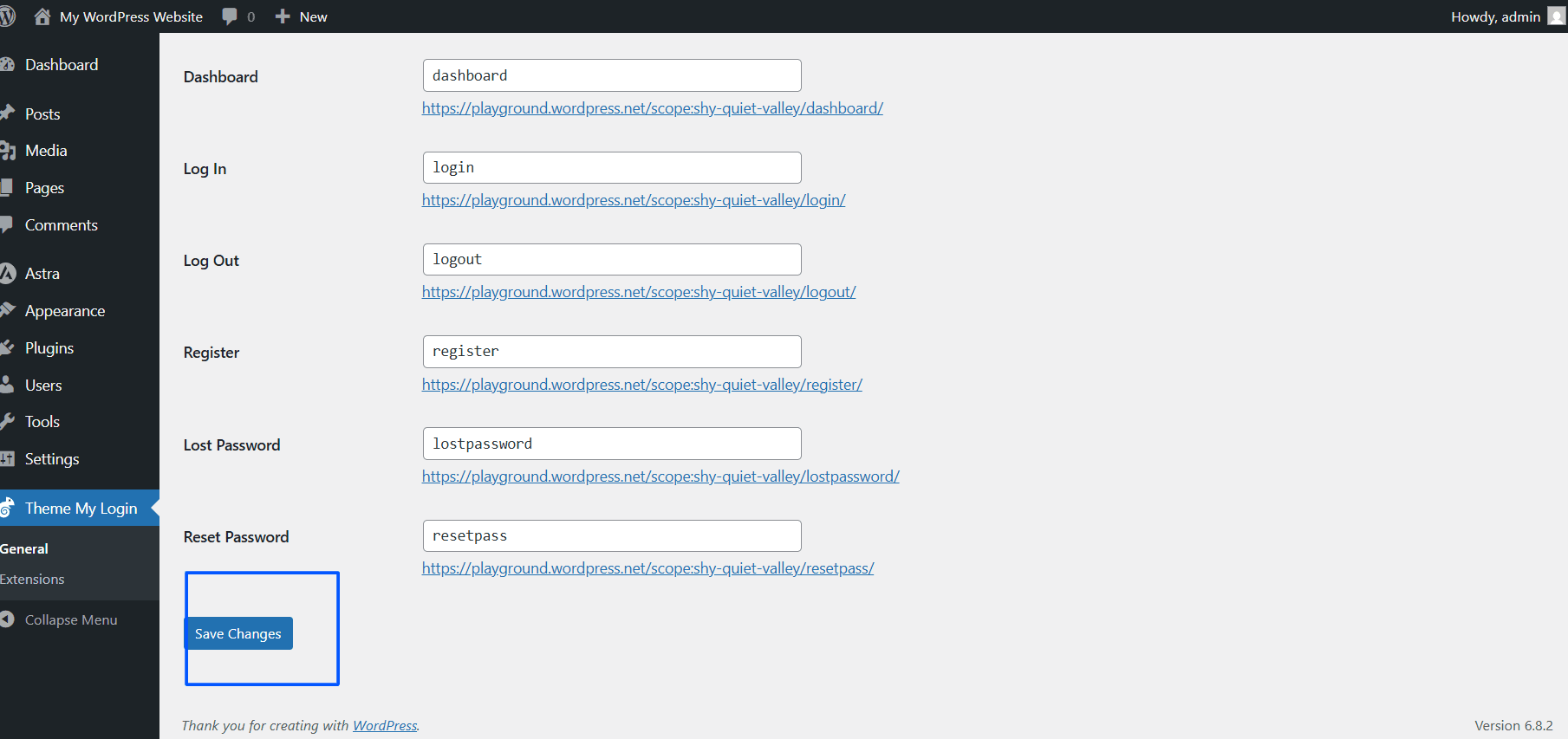The width and height of the screenshot is (1568, 739).
Task: Open the General submenu item
Action: [x=24, y=548]
